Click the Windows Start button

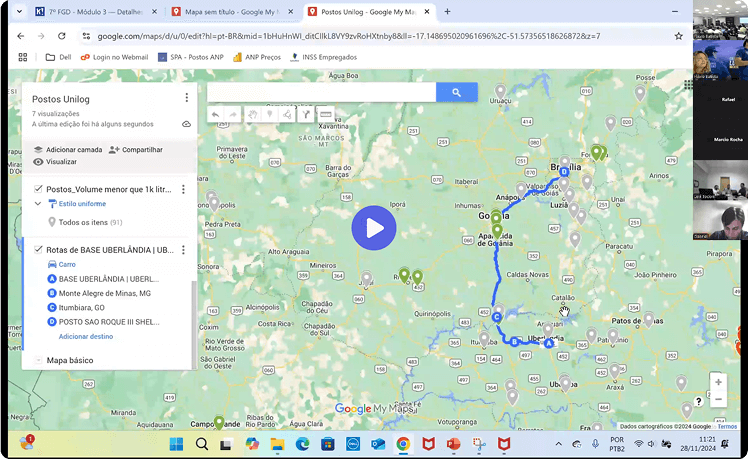click(176, 444)
